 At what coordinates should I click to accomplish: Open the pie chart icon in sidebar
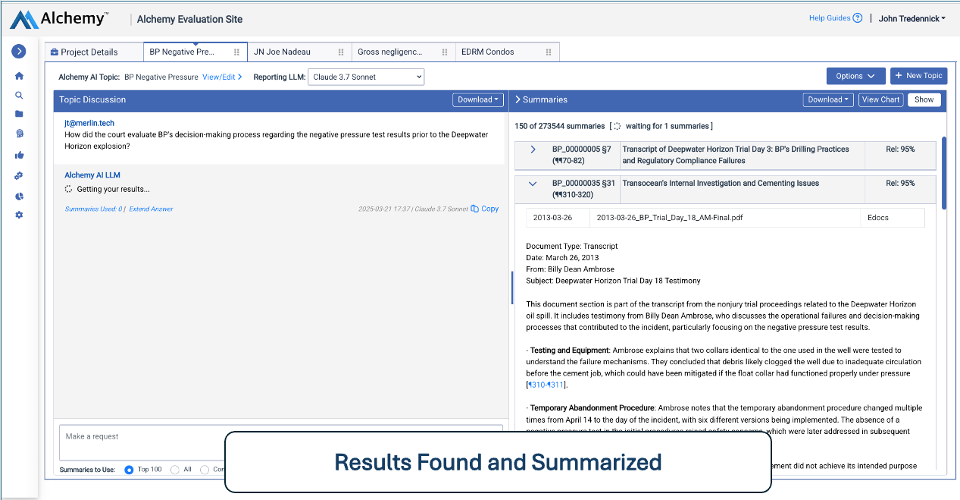(19, 196)
